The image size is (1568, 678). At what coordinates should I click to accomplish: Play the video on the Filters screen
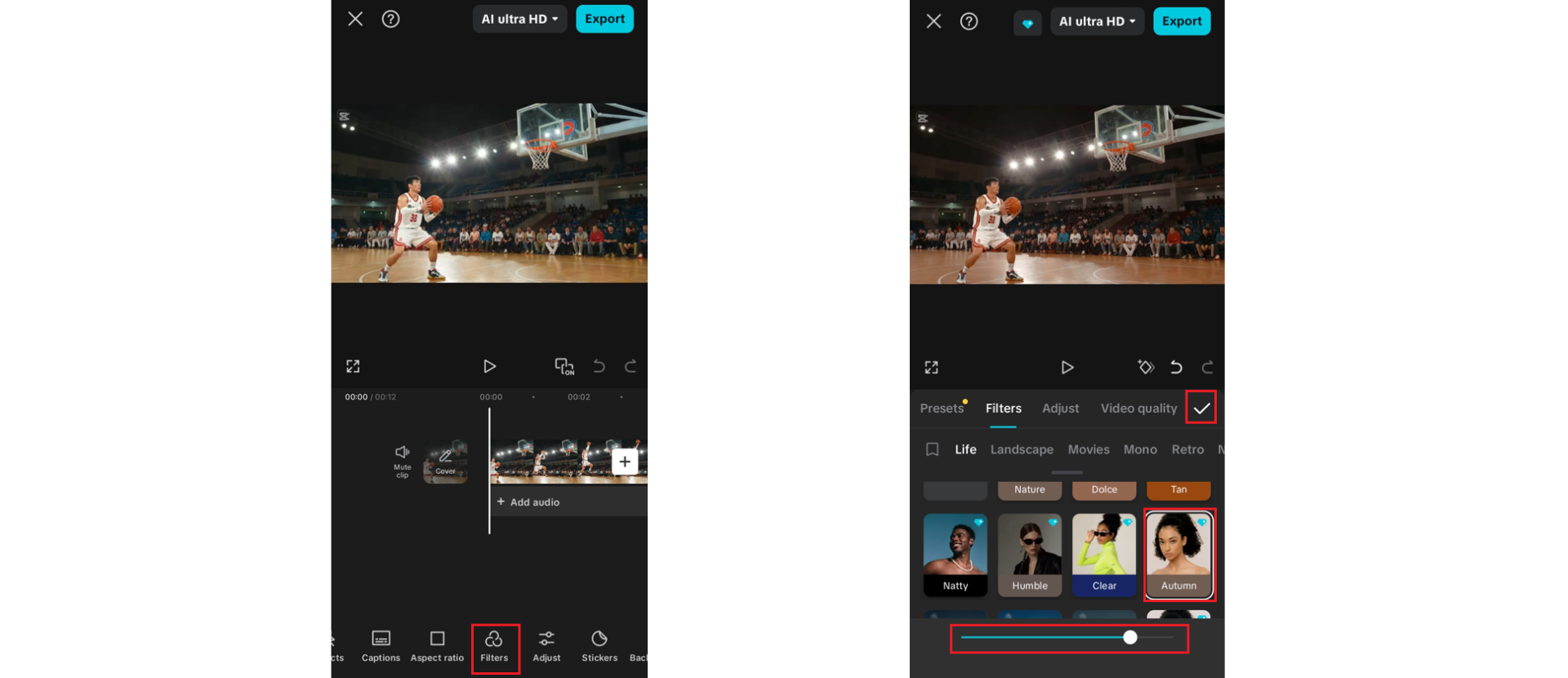tap(1067, 367)
